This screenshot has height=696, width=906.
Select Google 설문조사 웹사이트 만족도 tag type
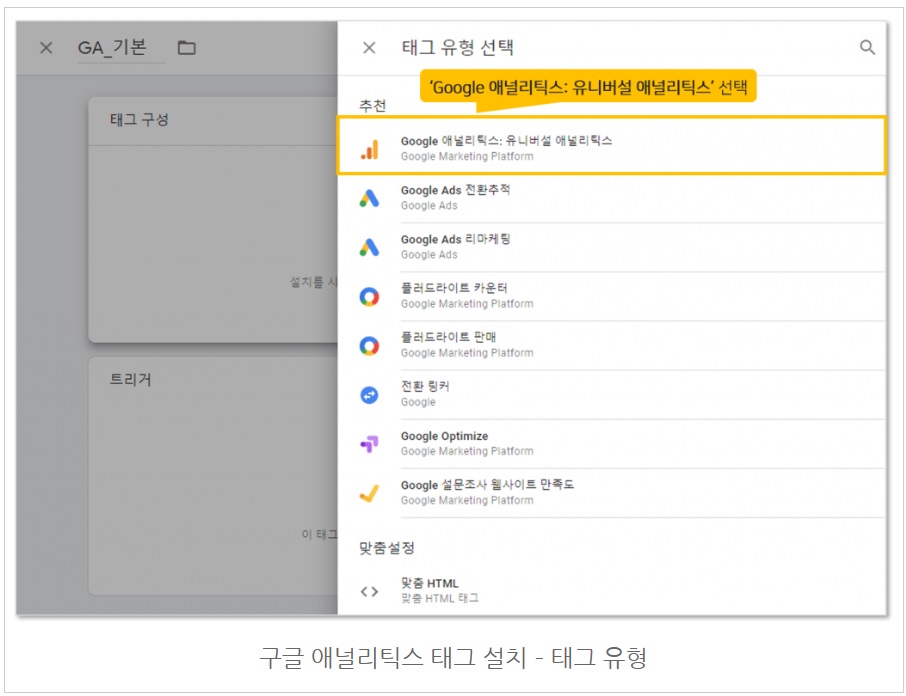pos(611,493)
